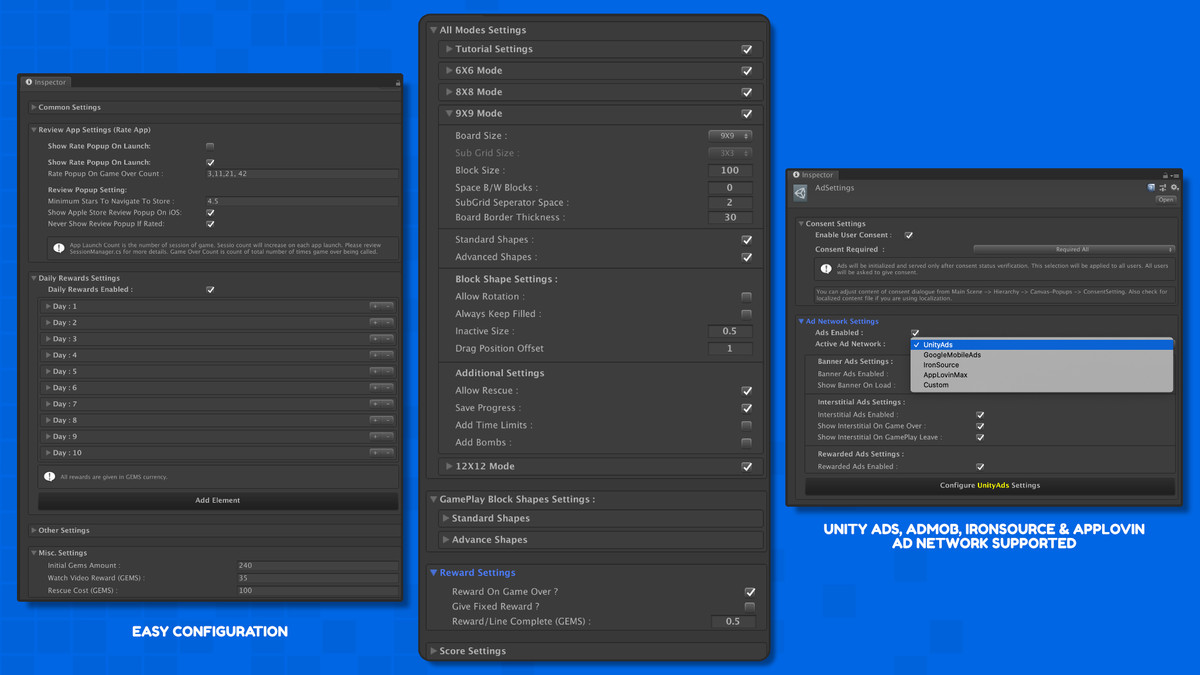Toggle Rewarded Ads Enabled checkbox

980,467
